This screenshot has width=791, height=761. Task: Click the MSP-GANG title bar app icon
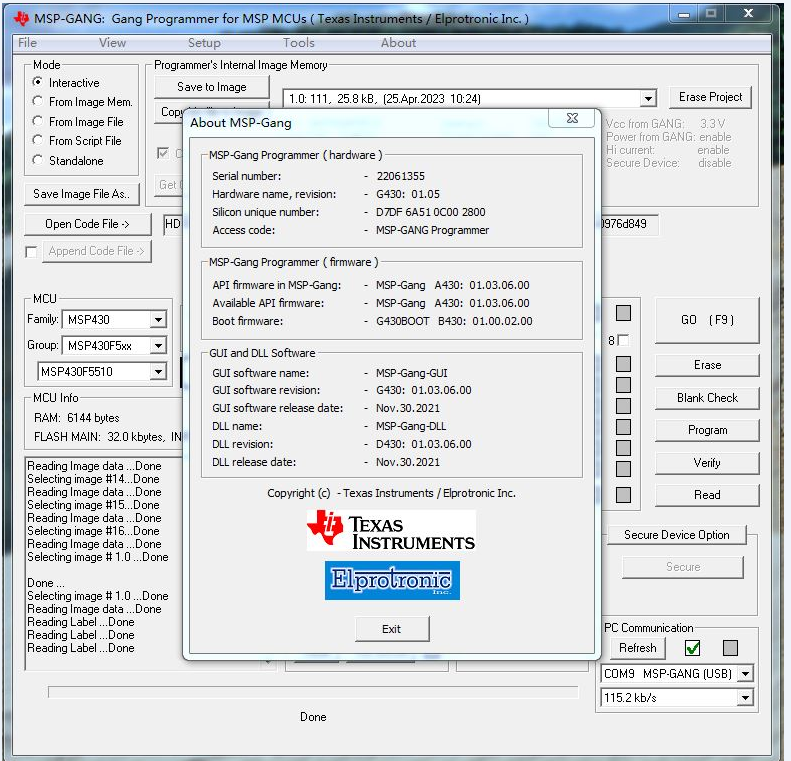tap(22, 19)
